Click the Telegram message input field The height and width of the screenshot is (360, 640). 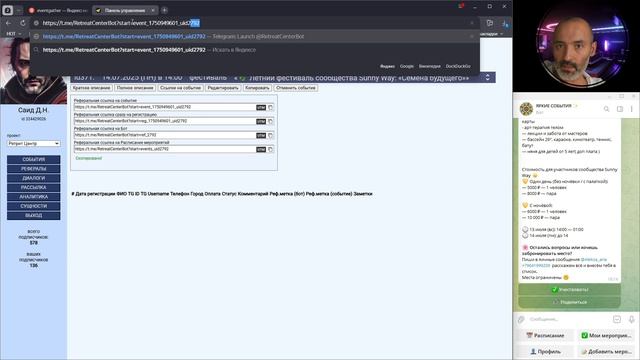[569, 319]
